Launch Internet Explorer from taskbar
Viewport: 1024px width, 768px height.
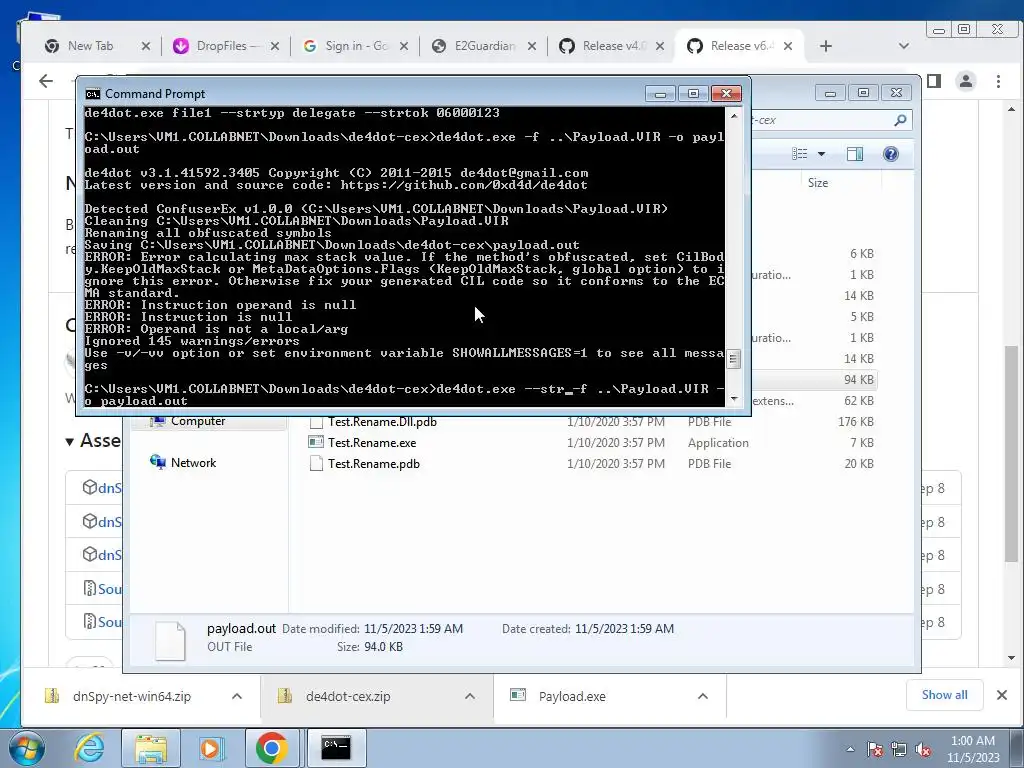pos(89,748)
